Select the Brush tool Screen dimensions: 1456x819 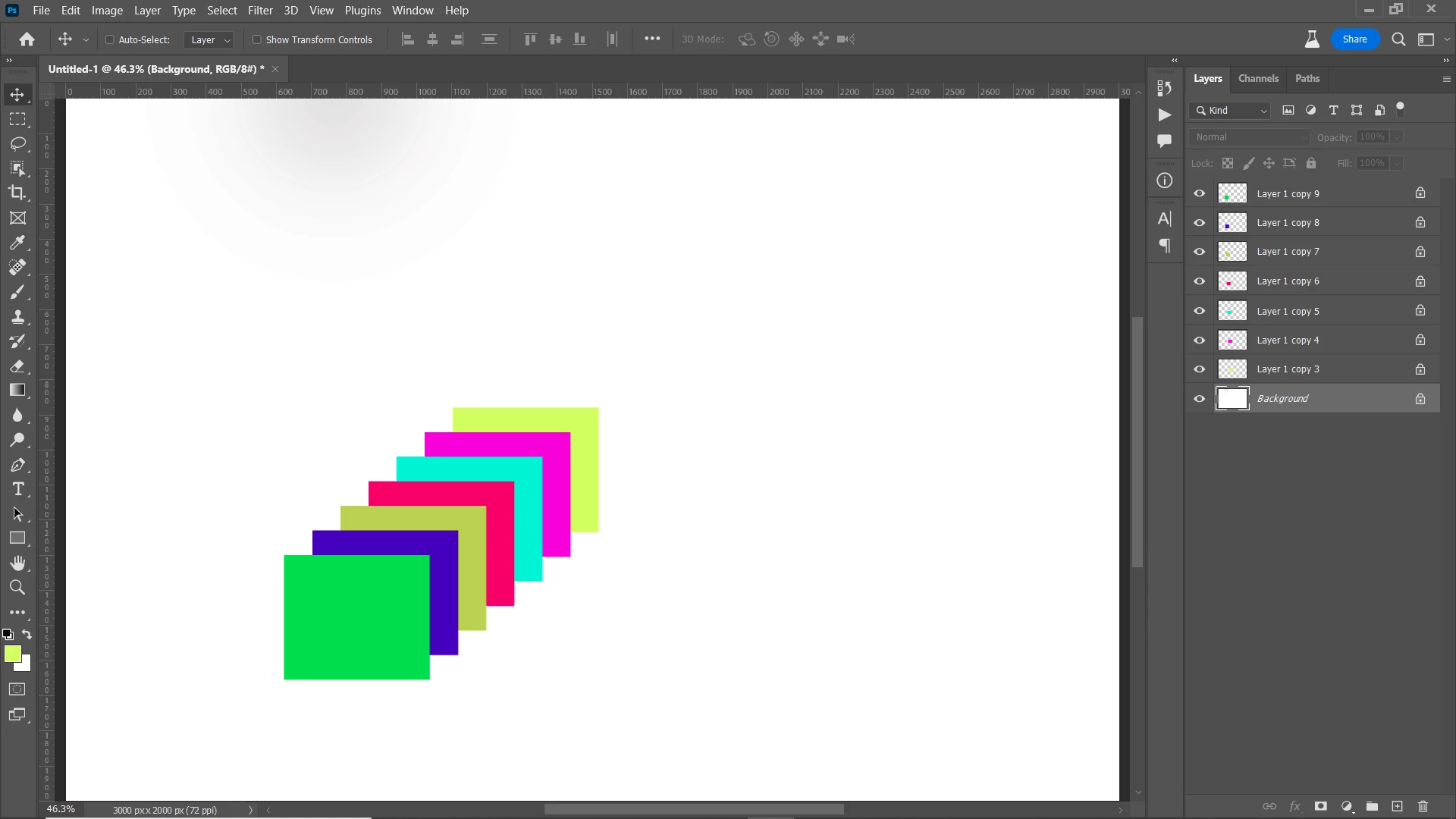point(17,292)
